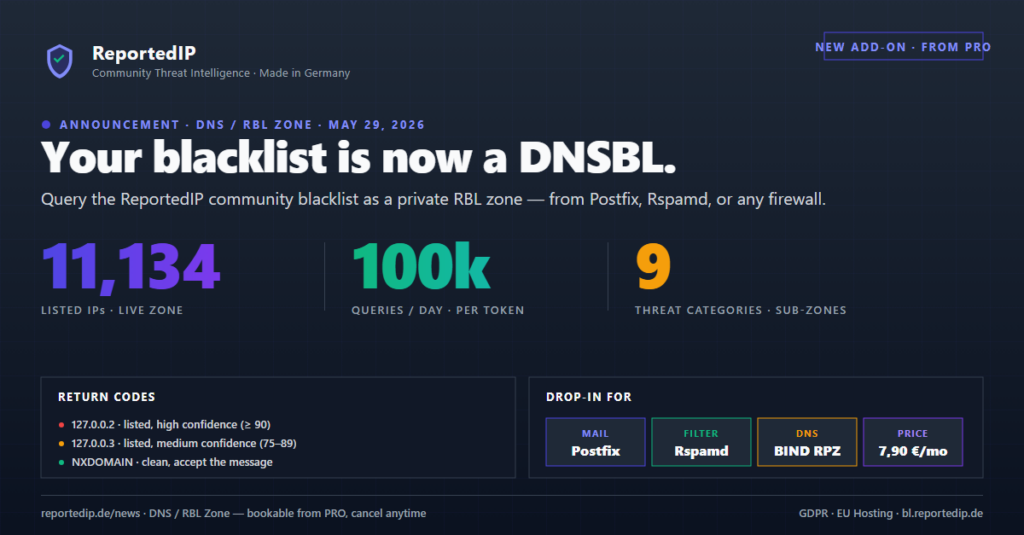Click the blue dot before ANNOUNCEMENT
This screenshot has width=1024, height=535.
(46, 125)
